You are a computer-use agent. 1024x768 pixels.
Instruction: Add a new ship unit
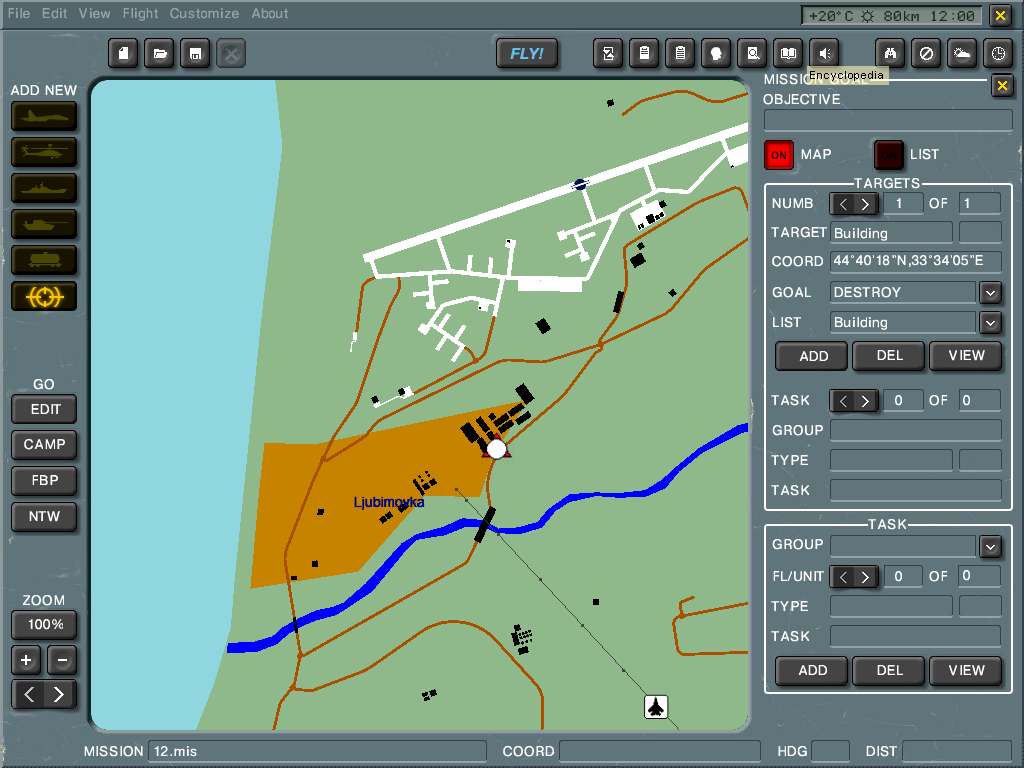(43, 188)
